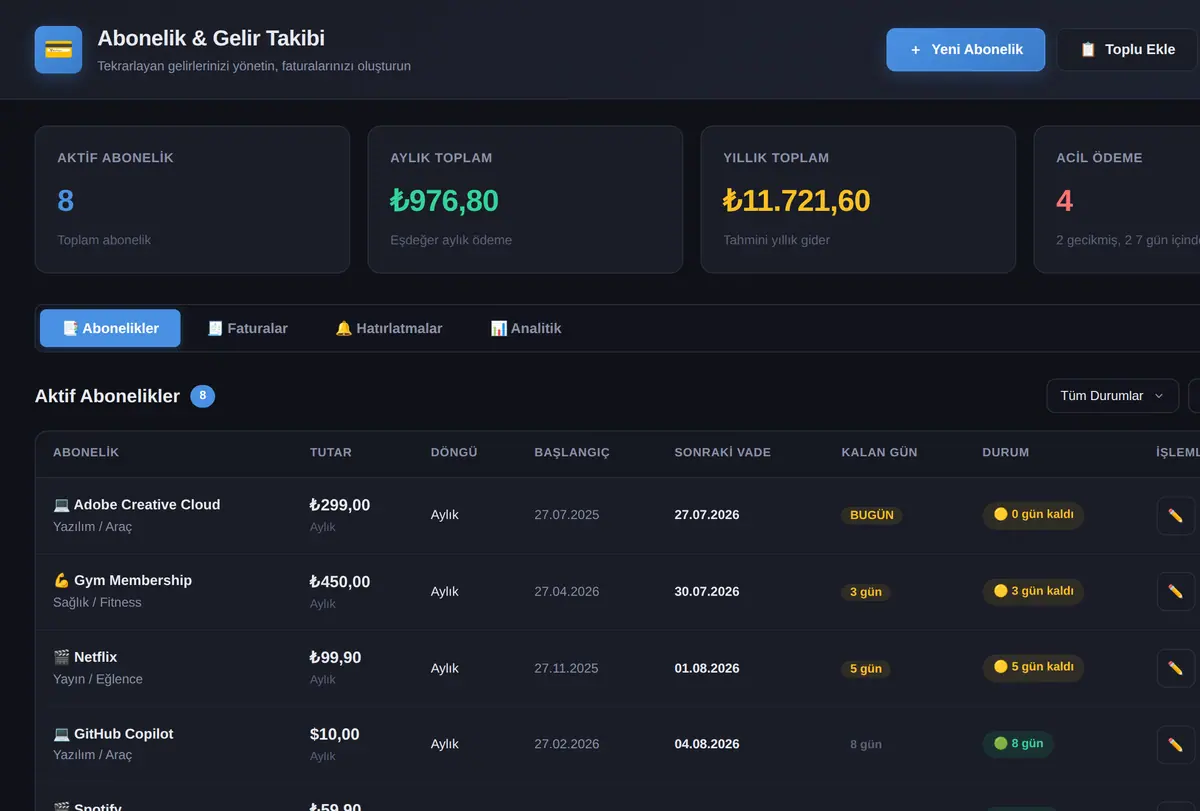
Task: Click the green '8 gün' status badge
Action: pos(1018,744)
